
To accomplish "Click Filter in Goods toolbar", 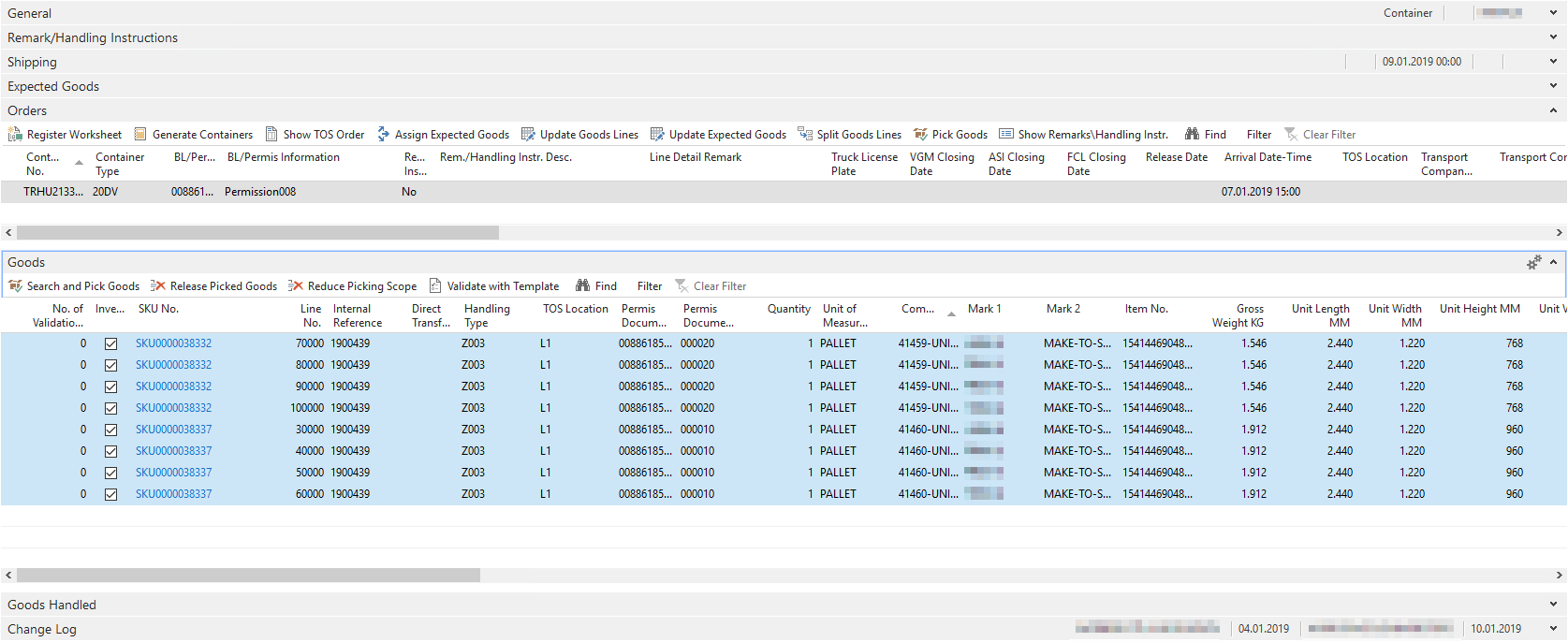I will point(650,286).
